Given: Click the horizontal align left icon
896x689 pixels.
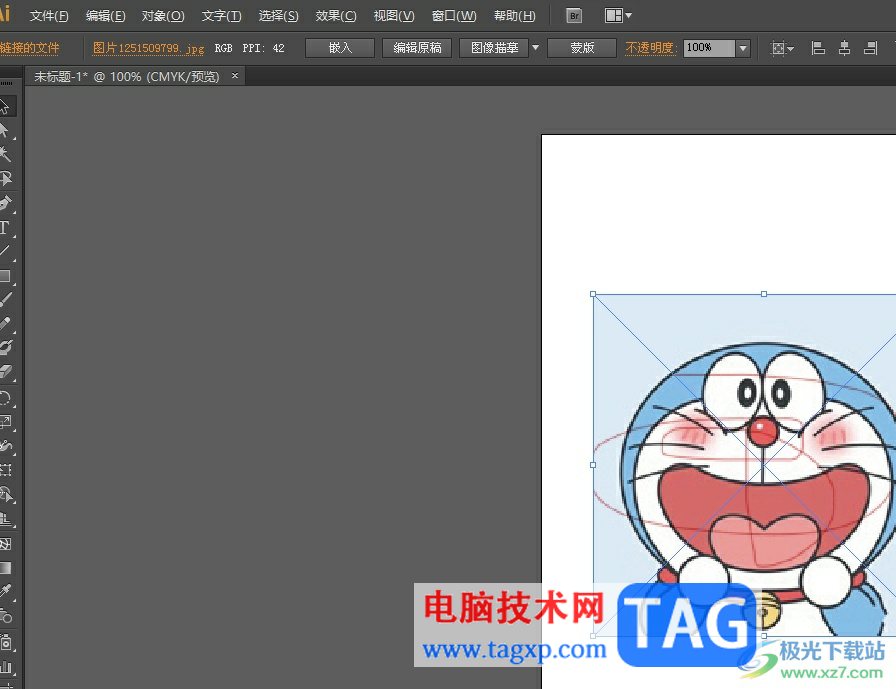Looking at the screenshot, I should coord(818,48).
